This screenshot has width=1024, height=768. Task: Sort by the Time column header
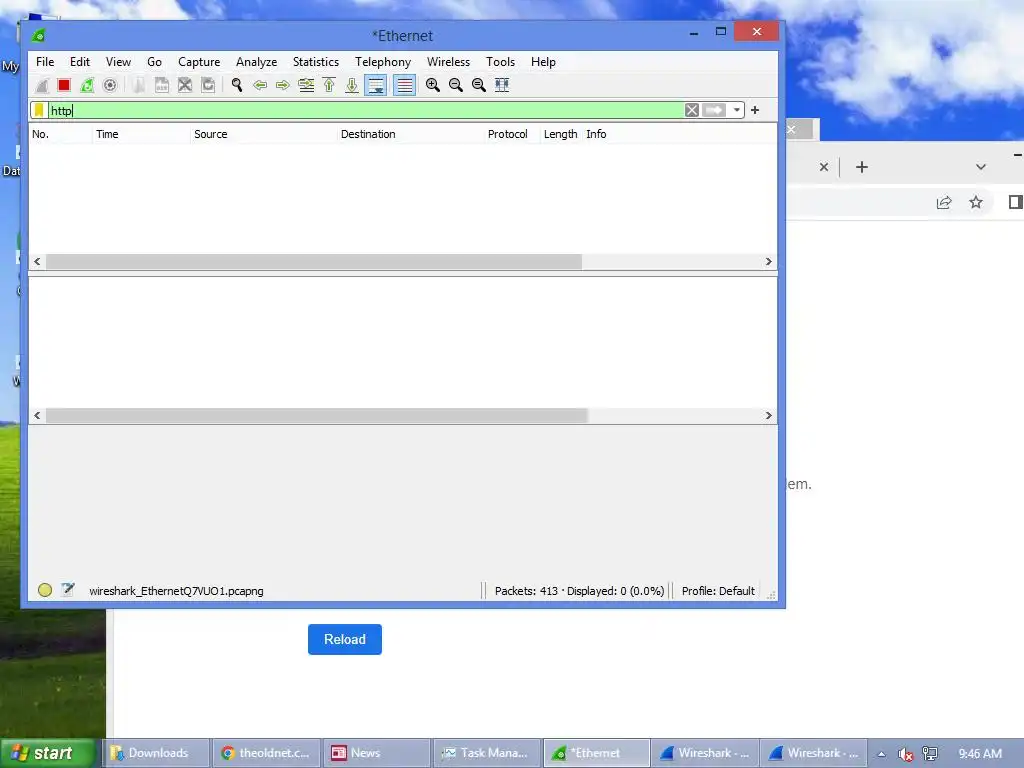pyautogui.click(x=141, y=135)
